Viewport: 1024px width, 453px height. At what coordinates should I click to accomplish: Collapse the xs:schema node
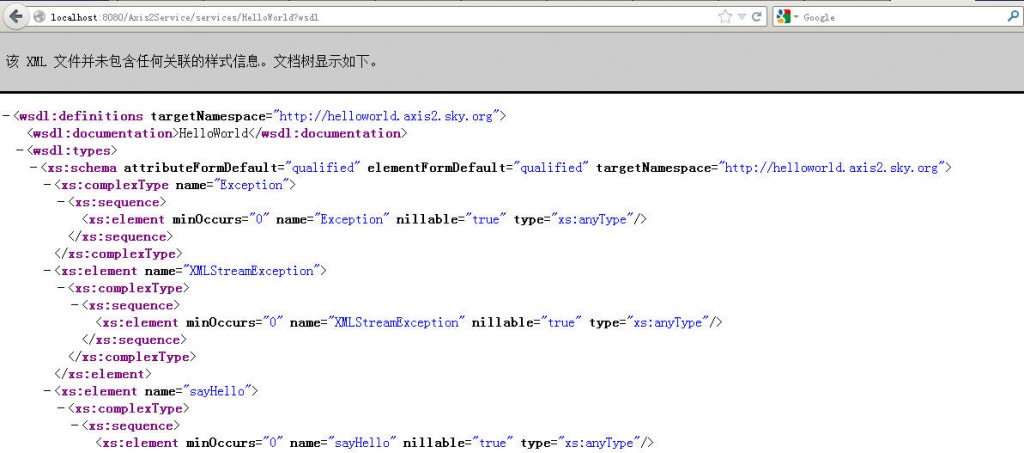point(33,168)
